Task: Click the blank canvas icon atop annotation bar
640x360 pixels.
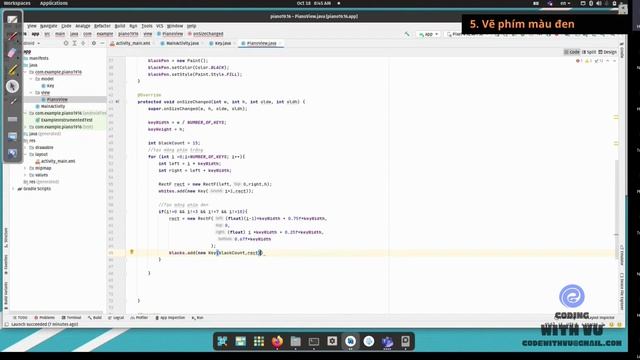Action: [x=12, y=19]
